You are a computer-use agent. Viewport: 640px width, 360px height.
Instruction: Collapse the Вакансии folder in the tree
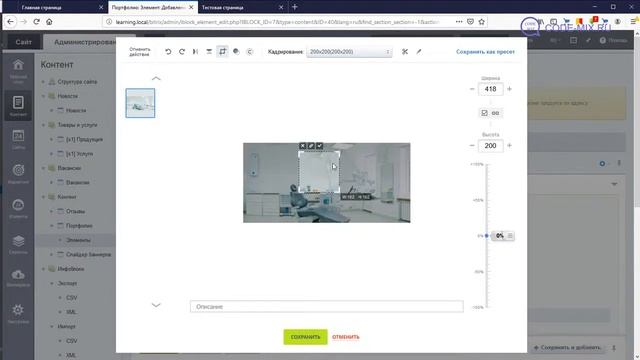coord(43,168)
